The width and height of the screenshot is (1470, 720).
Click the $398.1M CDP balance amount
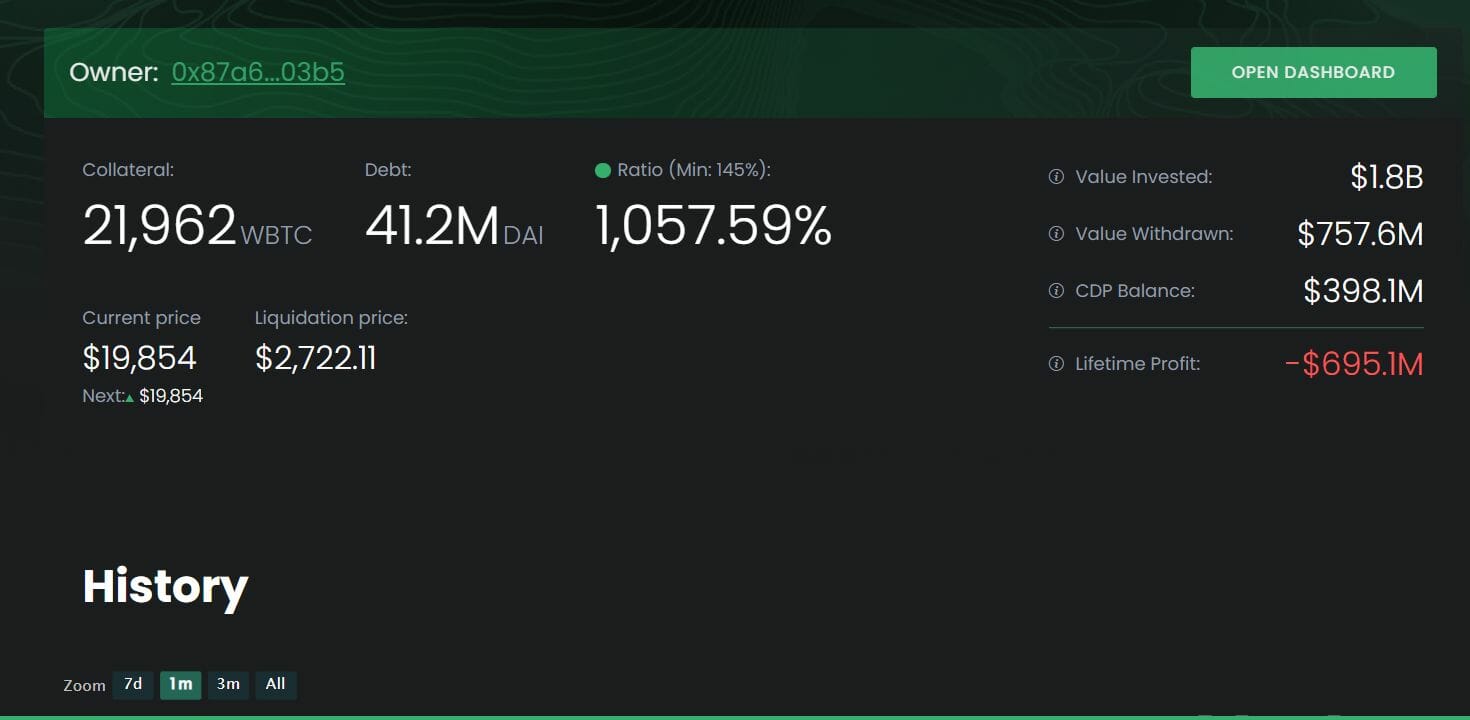coord(1364,291)
